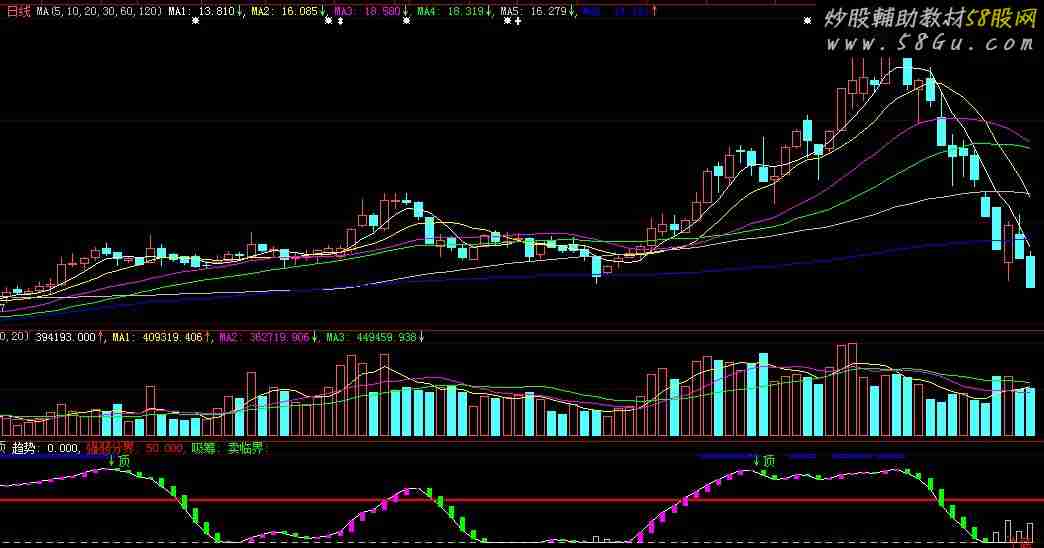Click the volume MA1 409319.406 label
Image resolution: width=1044 pixels, height=548 pixels.
tap(157, 338)
